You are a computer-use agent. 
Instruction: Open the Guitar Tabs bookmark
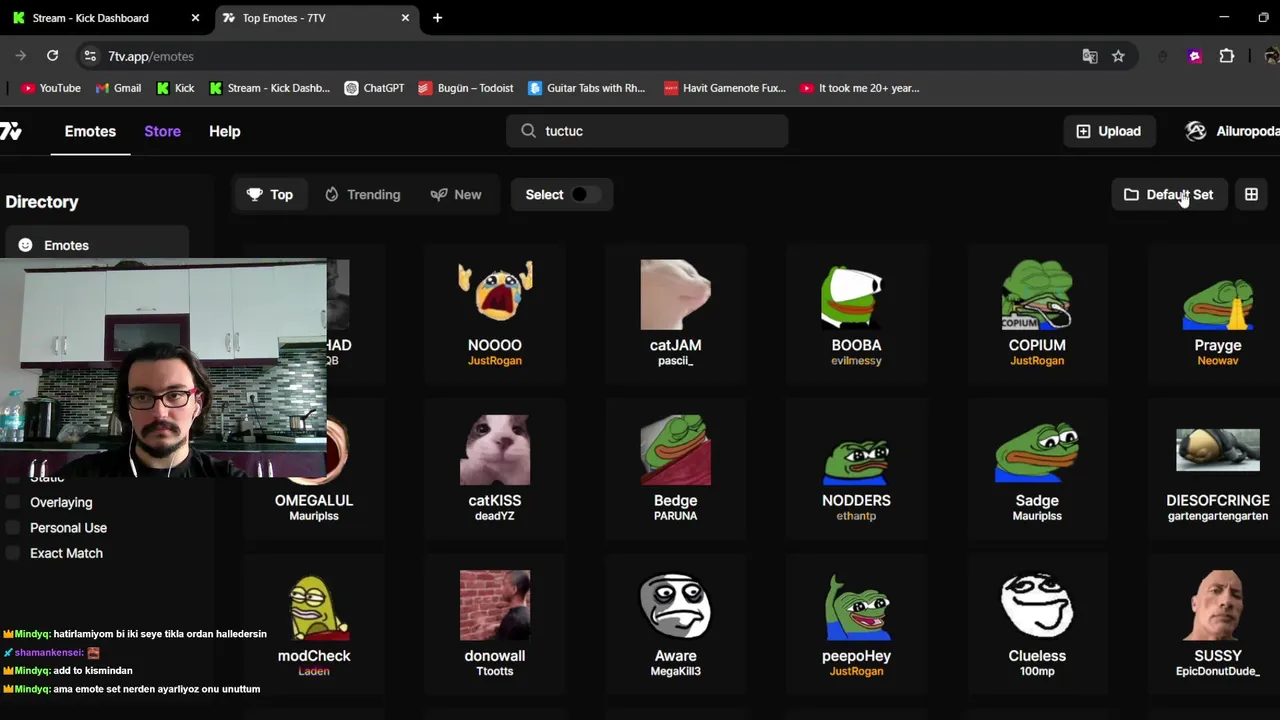click(x=587, y=88)
